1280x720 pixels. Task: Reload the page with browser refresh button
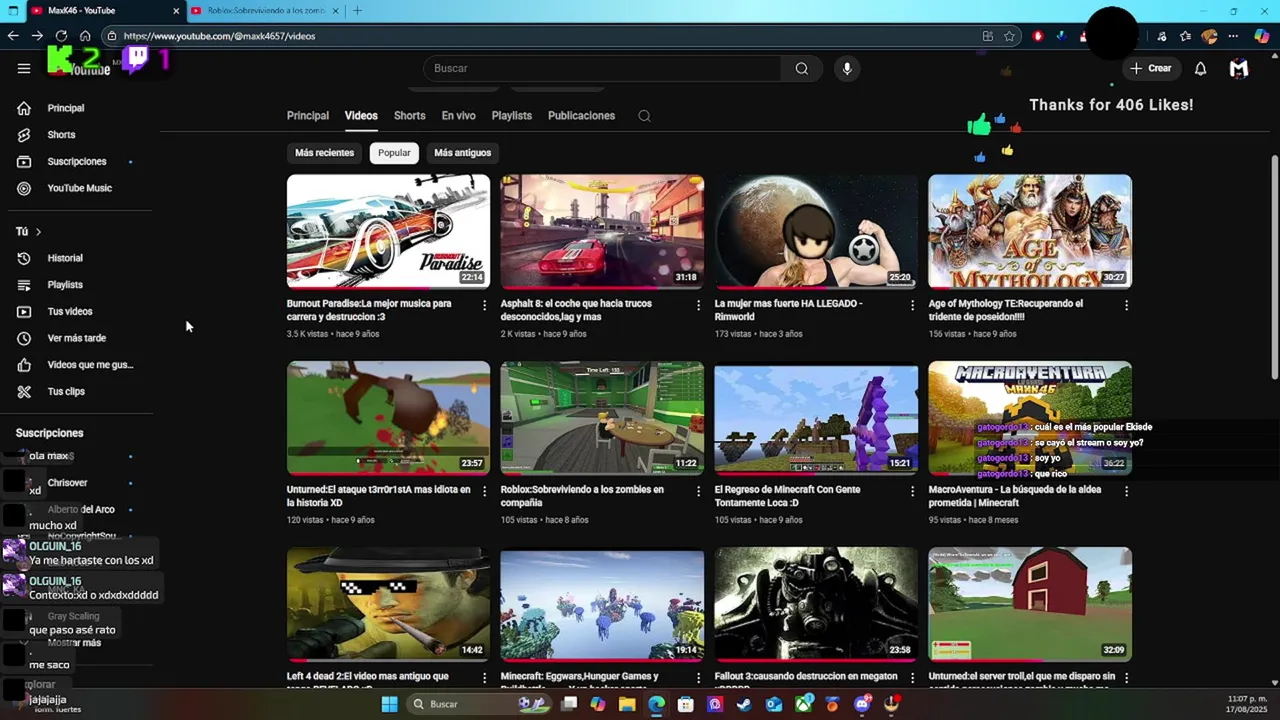pyautogui.click(x=61, y=36)
